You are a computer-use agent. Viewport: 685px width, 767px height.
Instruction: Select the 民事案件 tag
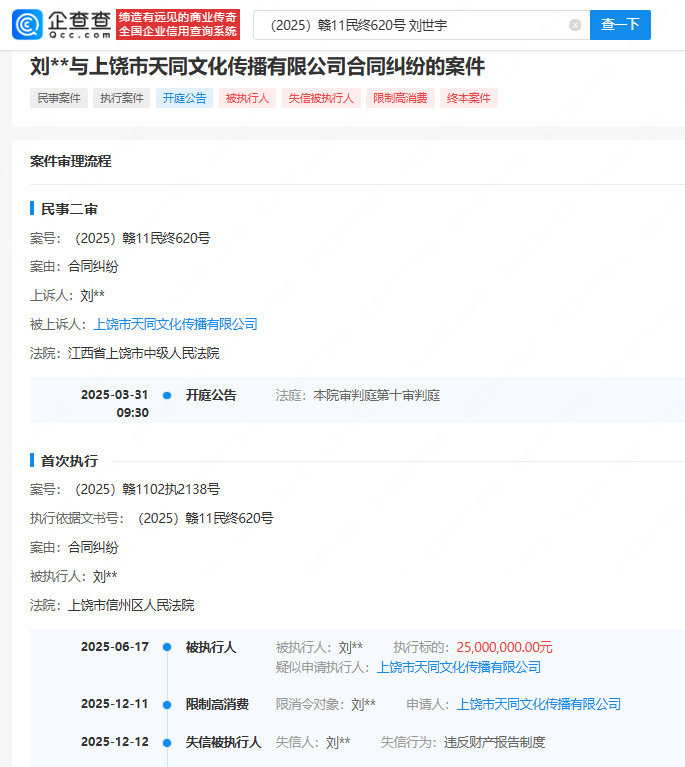(59, 98)
